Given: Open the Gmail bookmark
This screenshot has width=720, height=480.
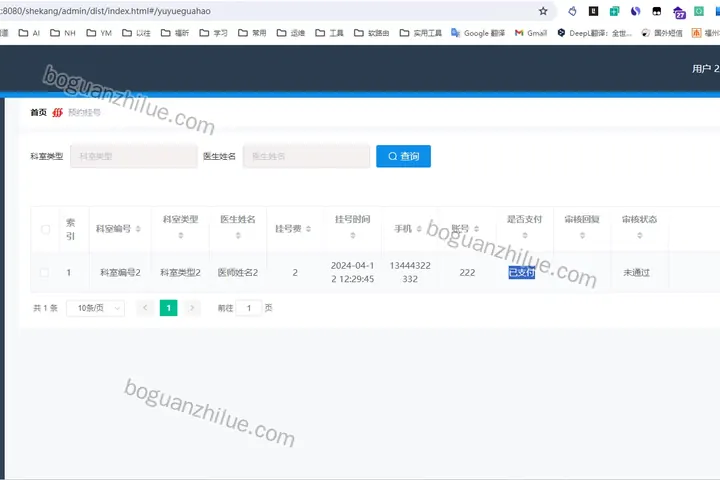Looking at the screenshot, I should click(531, 33).
